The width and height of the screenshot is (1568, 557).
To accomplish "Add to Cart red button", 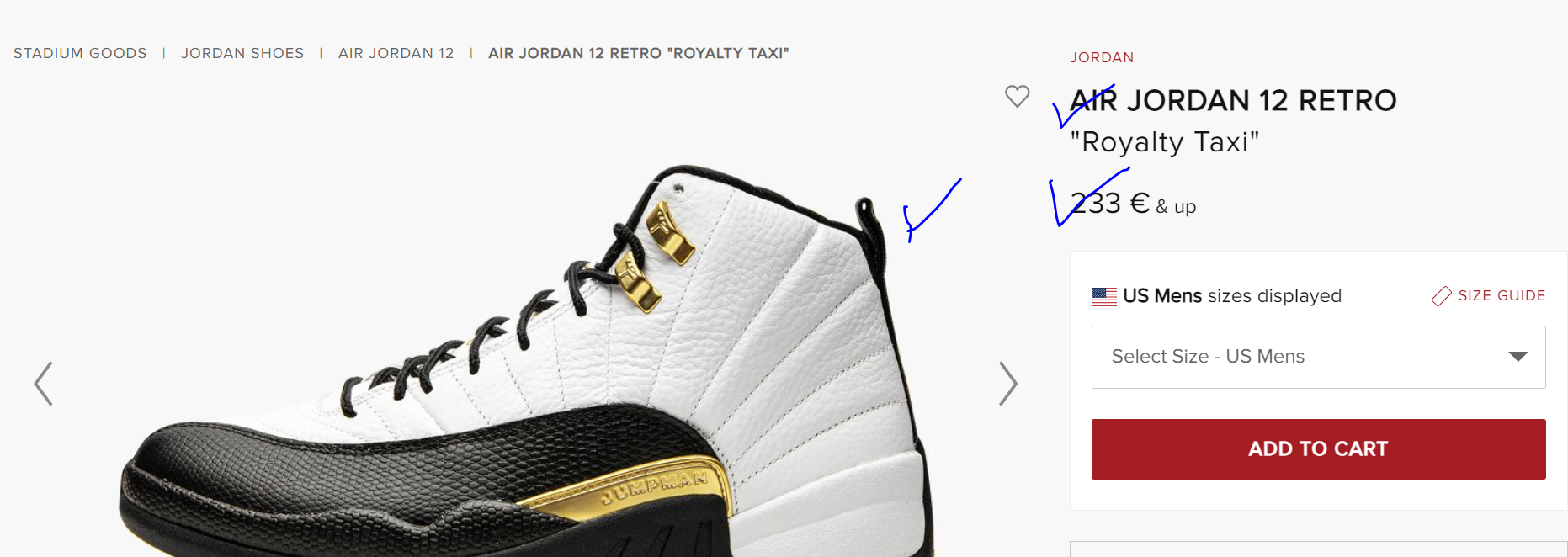I will pyautogui.click(x=1318, y=449).
